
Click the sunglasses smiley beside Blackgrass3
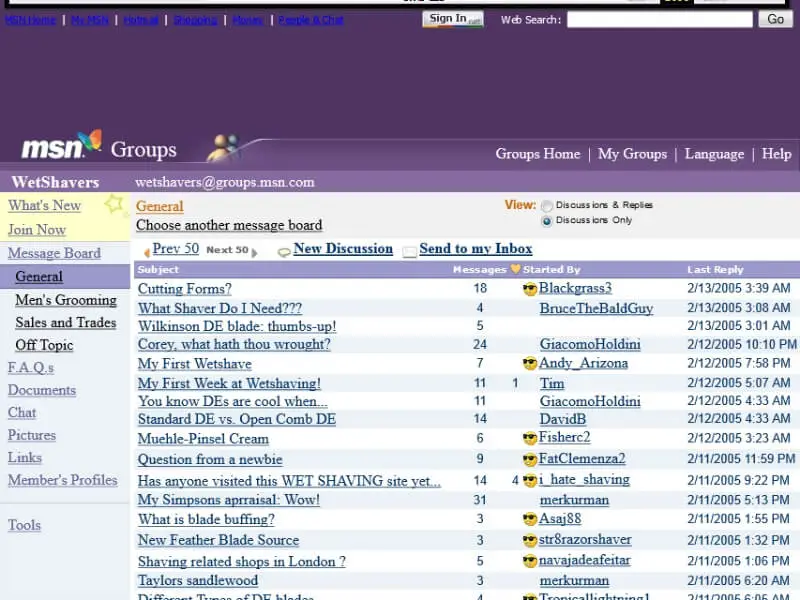[530, 289]
